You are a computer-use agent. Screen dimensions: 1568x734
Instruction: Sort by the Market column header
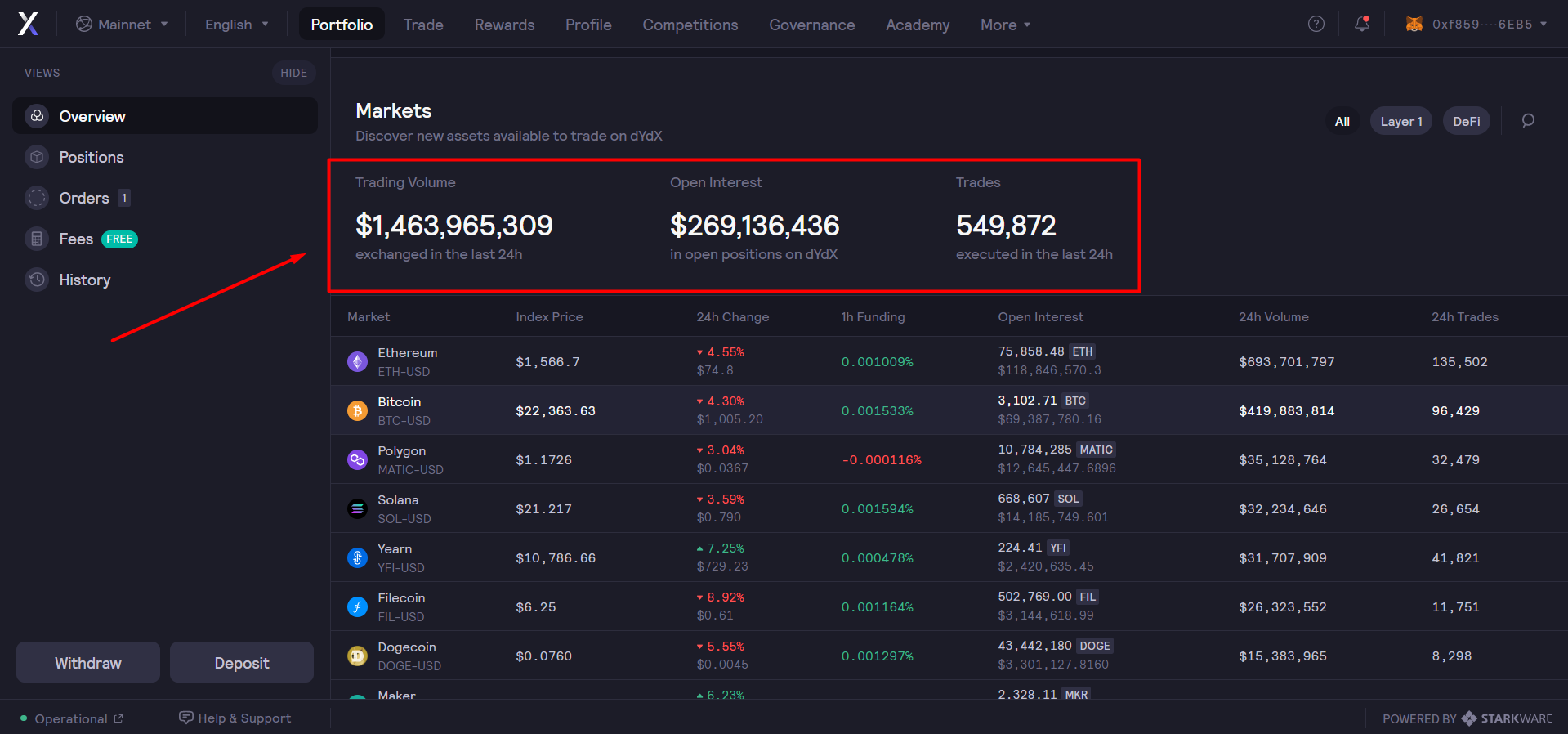(369, 317)
